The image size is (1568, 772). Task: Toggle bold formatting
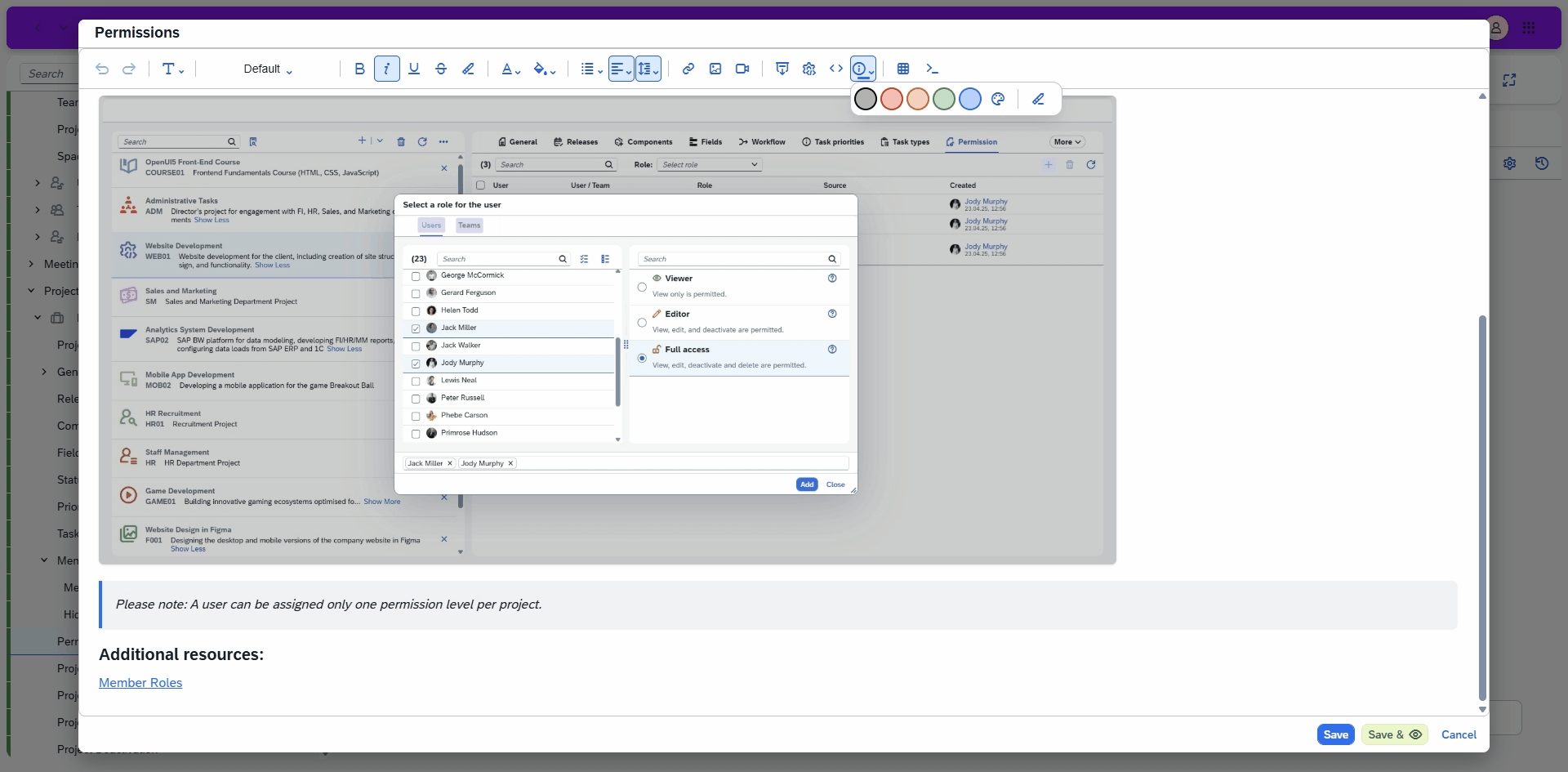click(359, 69)
